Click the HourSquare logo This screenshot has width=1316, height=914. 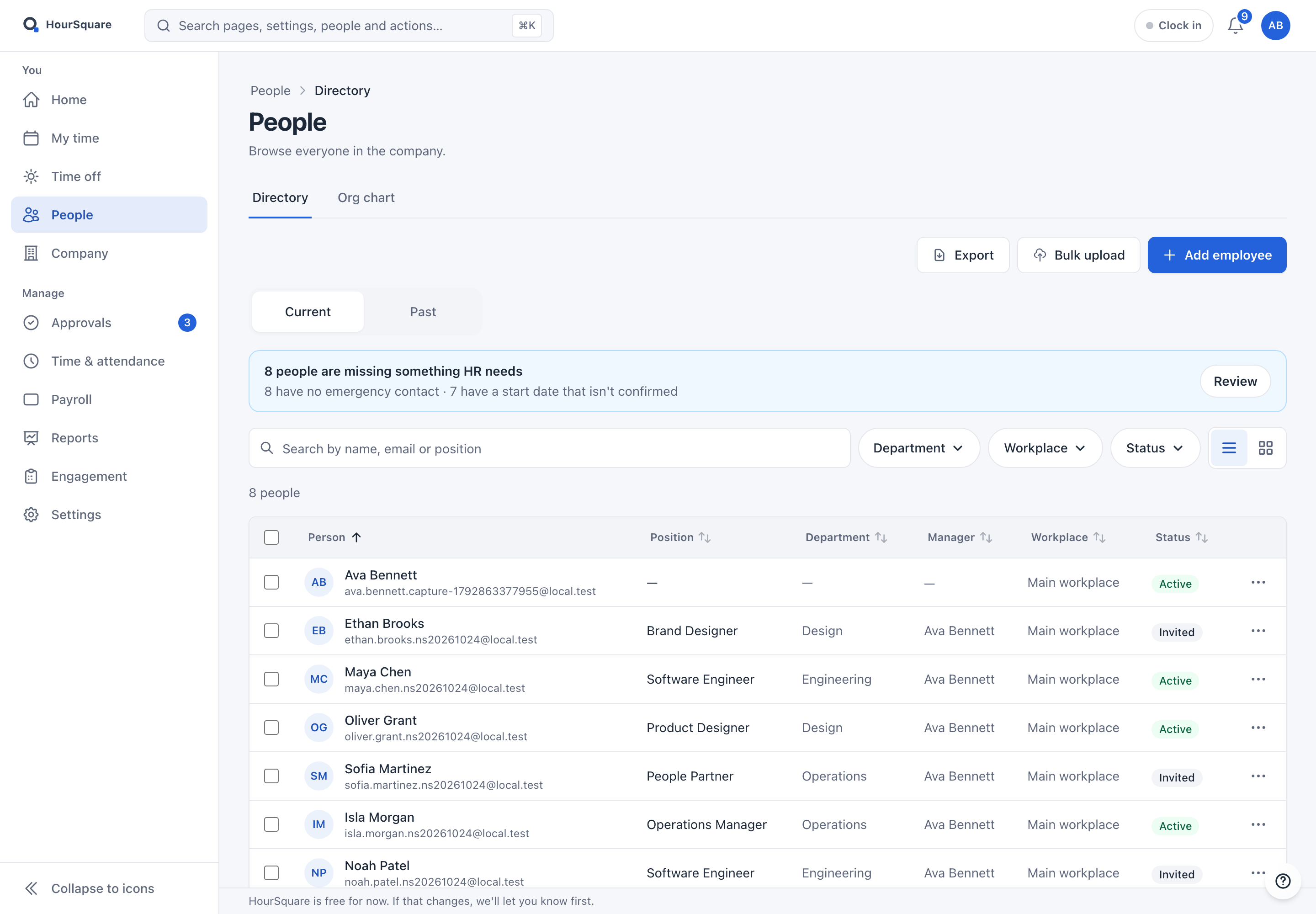67,25
